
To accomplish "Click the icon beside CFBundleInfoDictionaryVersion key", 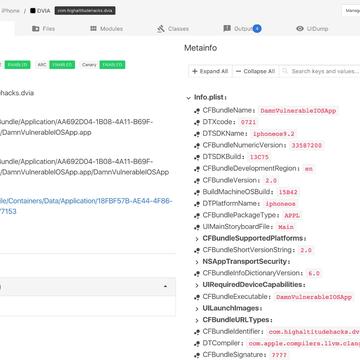I will click(197, 273).
